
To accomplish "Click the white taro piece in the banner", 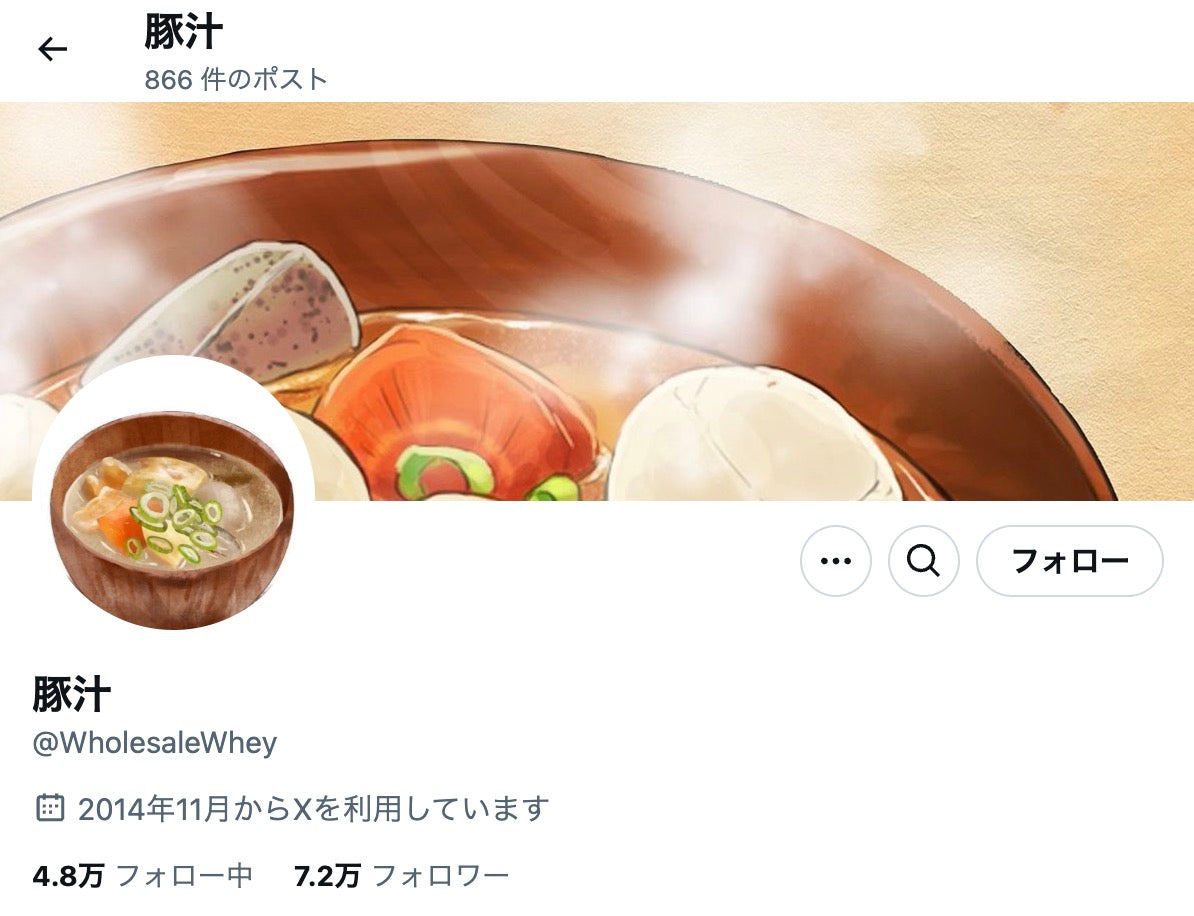I will pyautogui.click(x=750, y=434).
